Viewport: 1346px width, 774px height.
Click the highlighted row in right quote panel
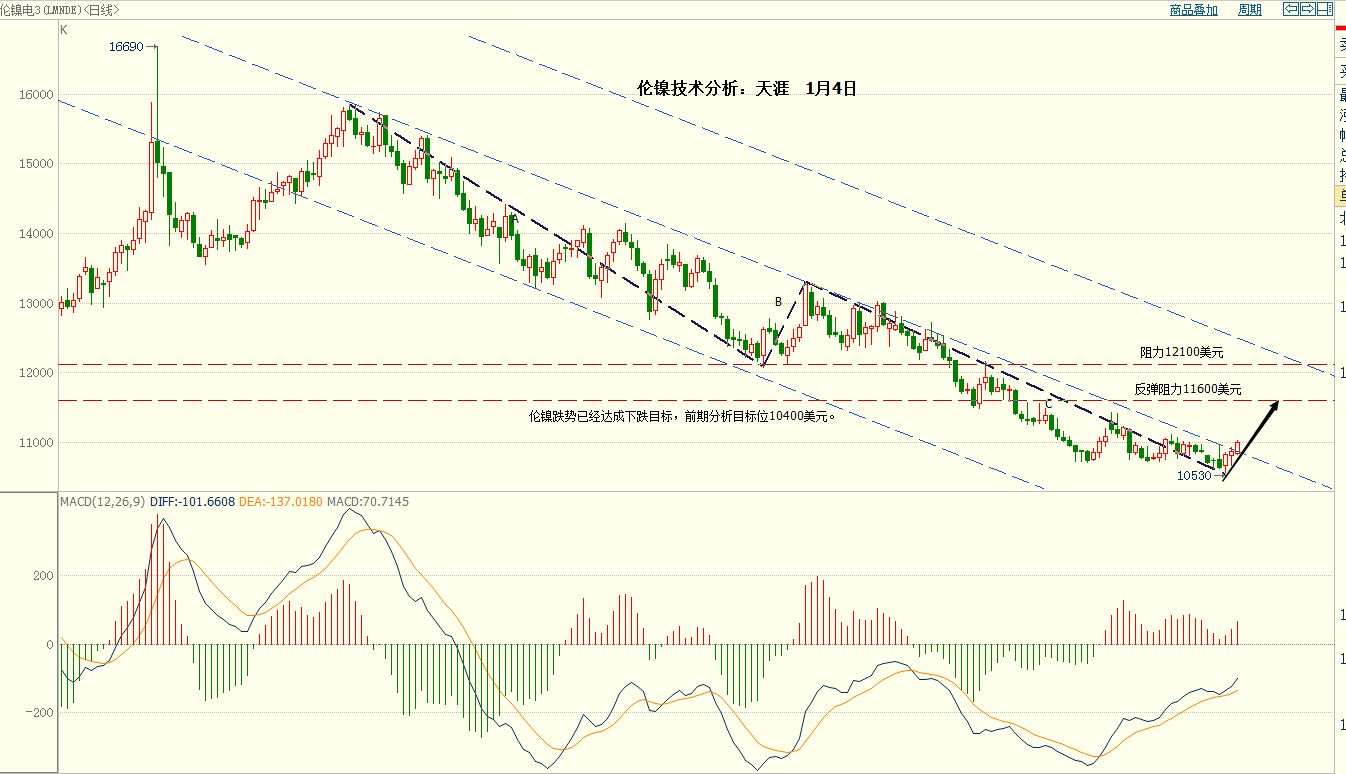coord(1342,195)
